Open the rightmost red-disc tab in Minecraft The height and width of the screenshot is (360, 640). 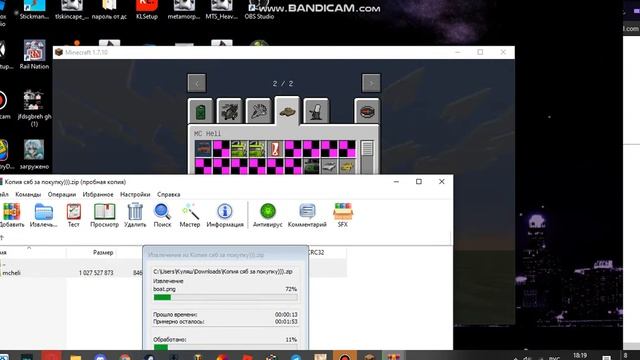pyautogui.click(x=367, y=111)
